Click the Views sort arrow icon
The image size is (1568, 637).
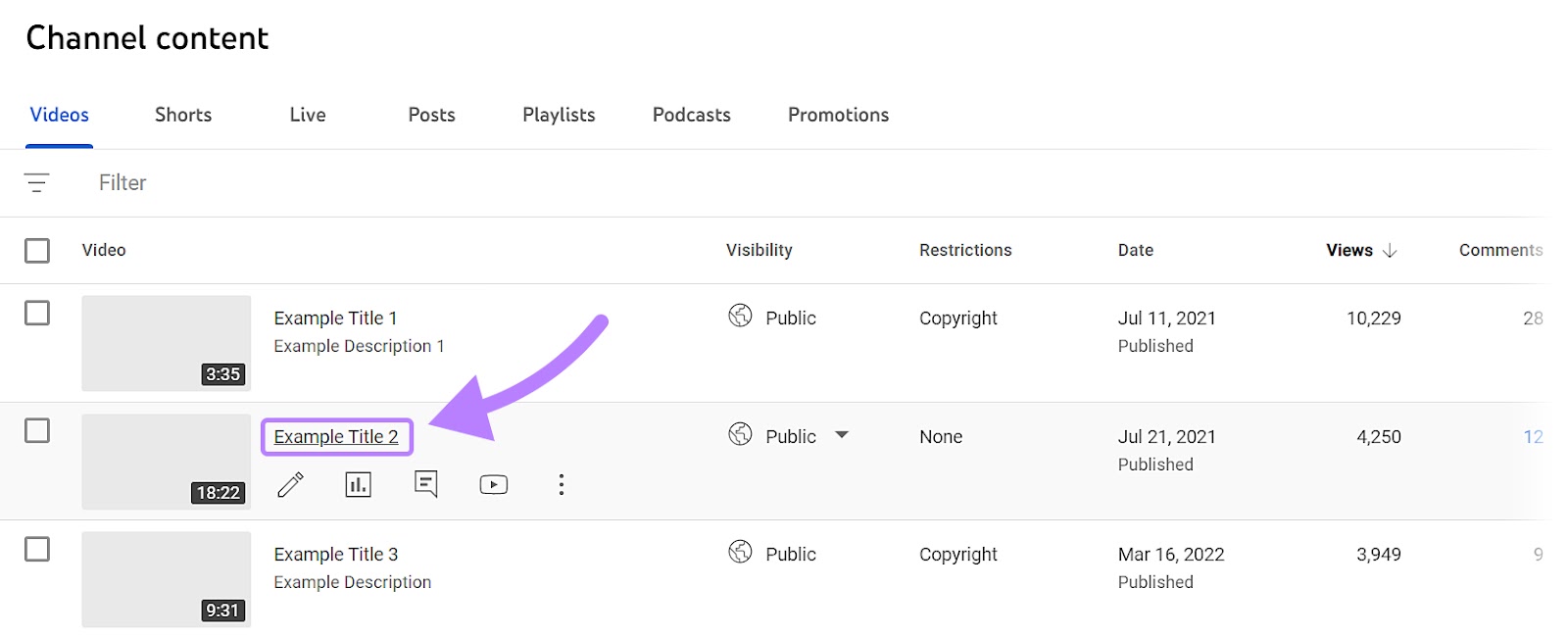point(1389,251)
